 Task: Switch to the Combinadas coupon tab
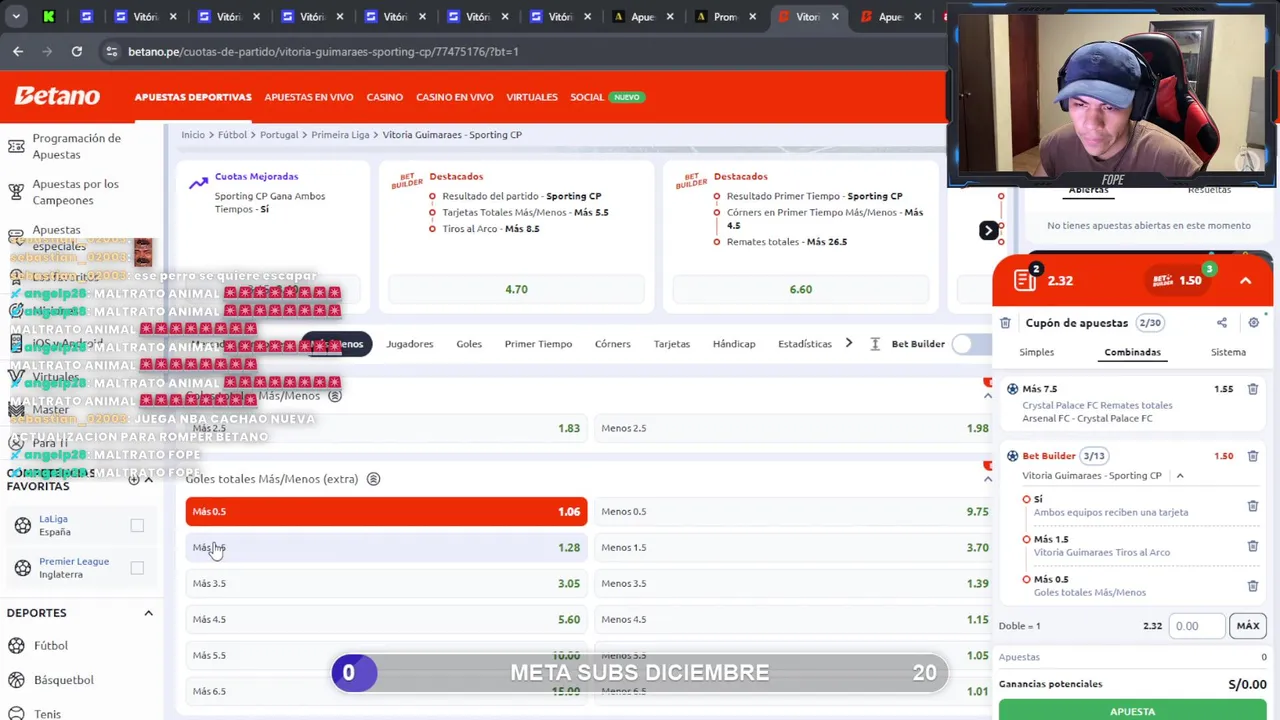click(1132, 352)
